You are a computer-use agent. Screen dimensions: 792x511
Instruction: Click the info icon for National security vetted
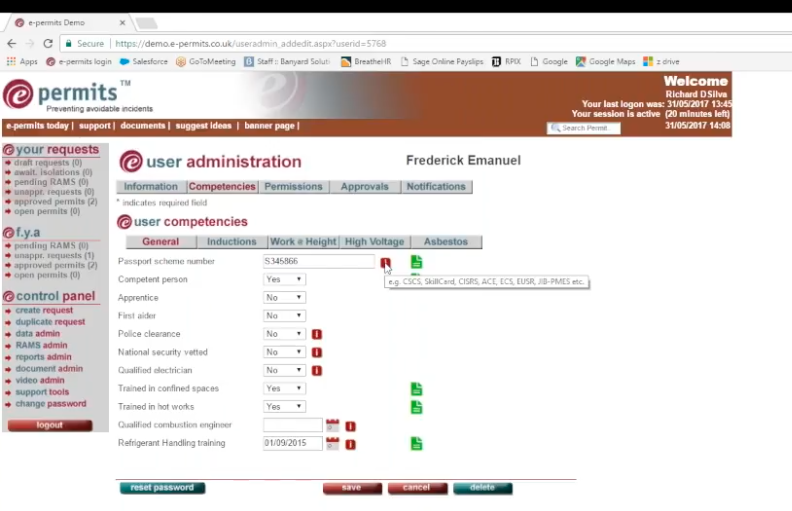317,352
